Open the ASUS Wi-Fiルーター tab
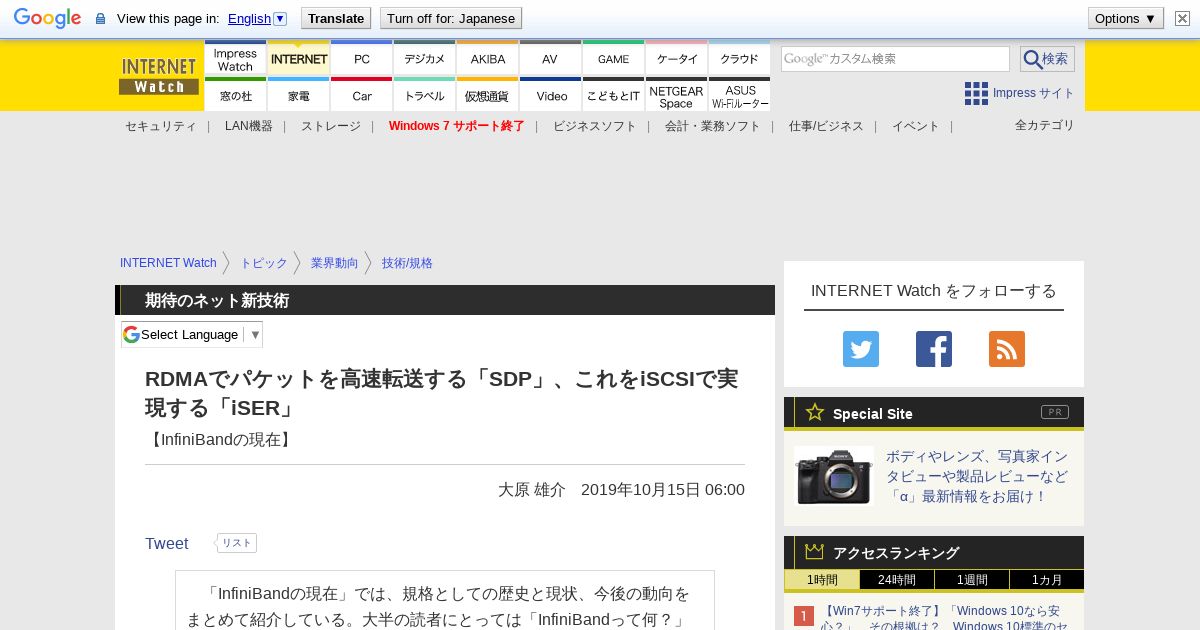1200x630 pixels. 740,95
